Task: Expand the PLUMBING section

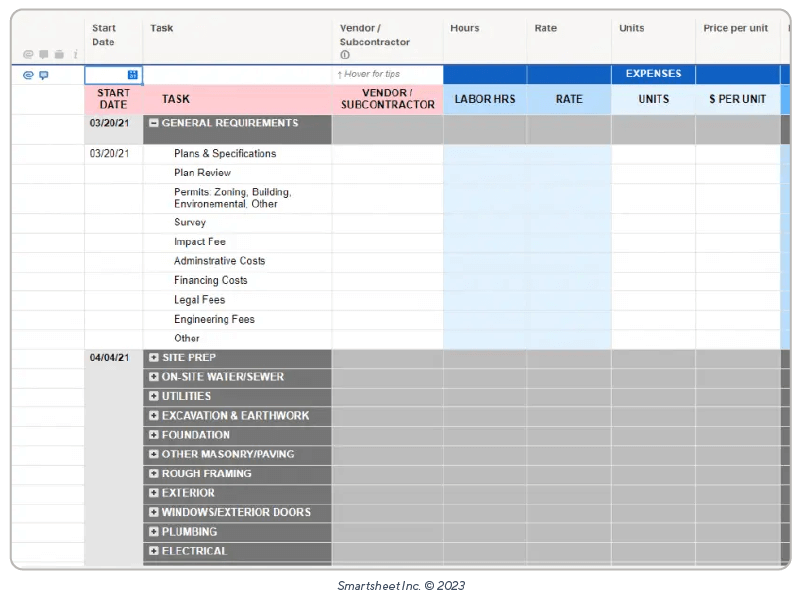Action: 153,531
